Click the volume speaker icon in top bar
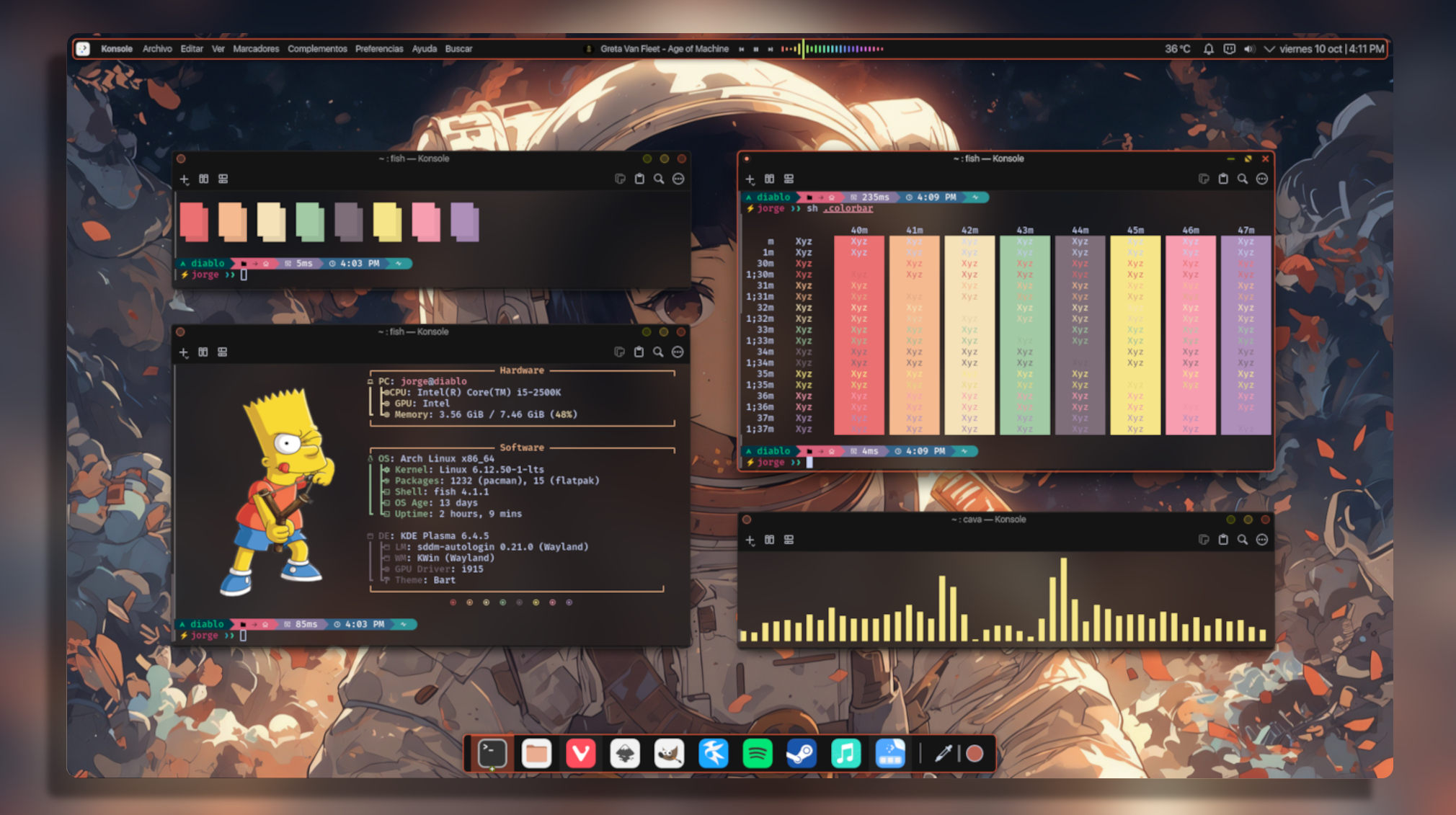The width and height of the screenshot is (1456, 815). [1249, 49]
